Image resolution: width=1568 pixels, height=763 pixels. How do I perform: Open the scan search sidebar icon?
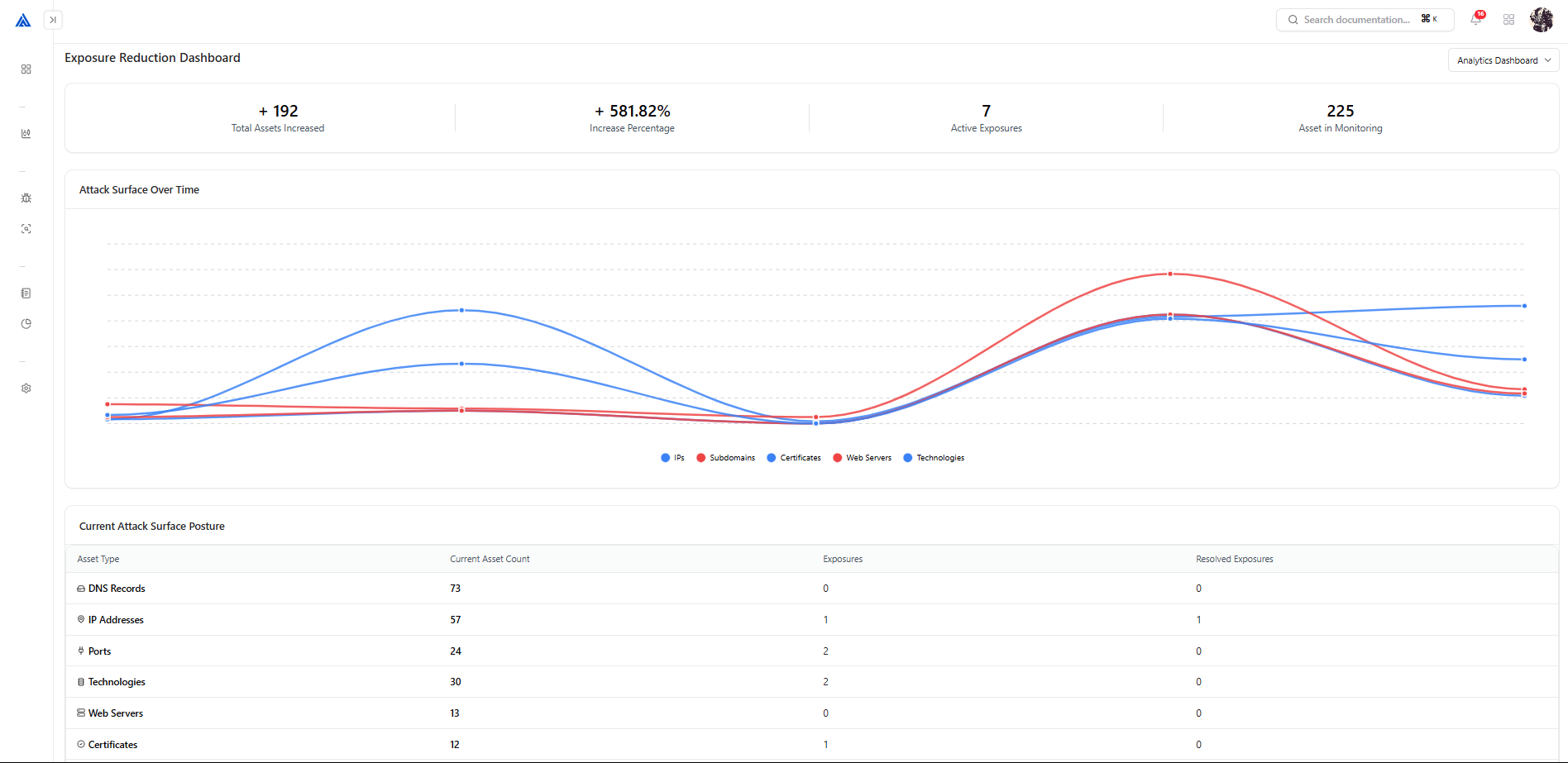coord(26,229)
